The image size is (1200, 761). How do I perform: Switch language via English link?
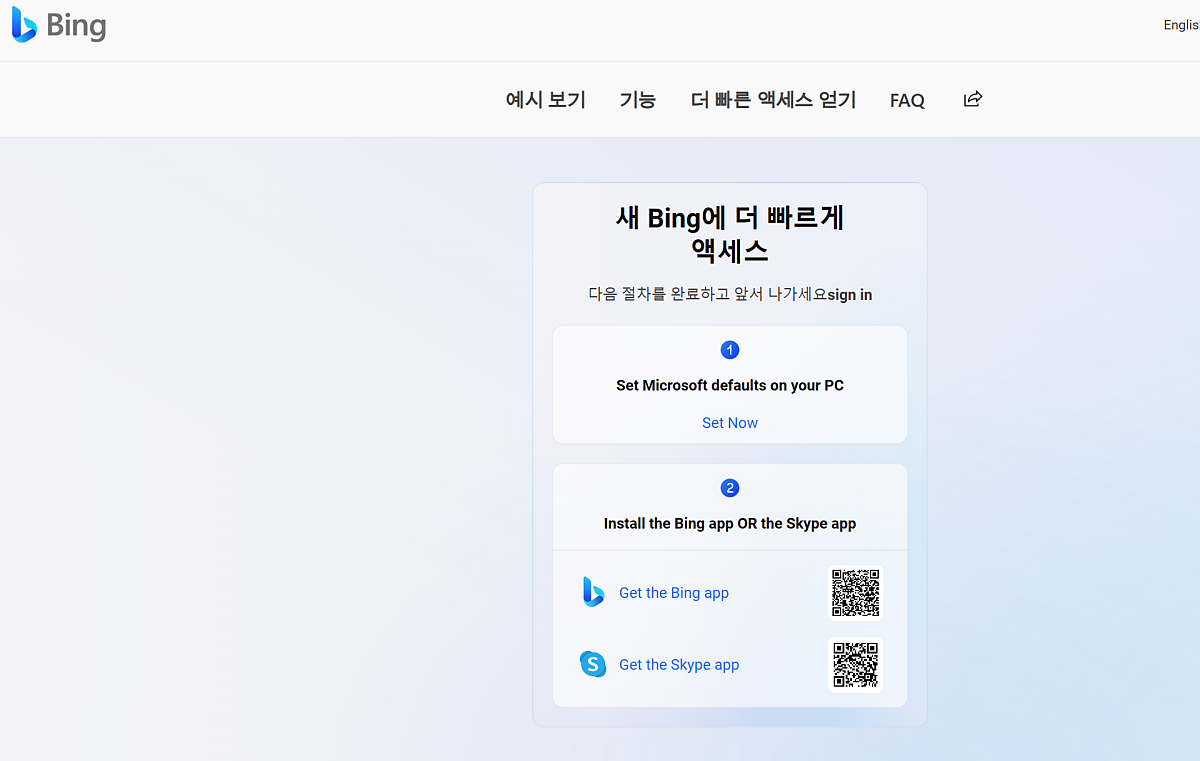[1181, 25]
